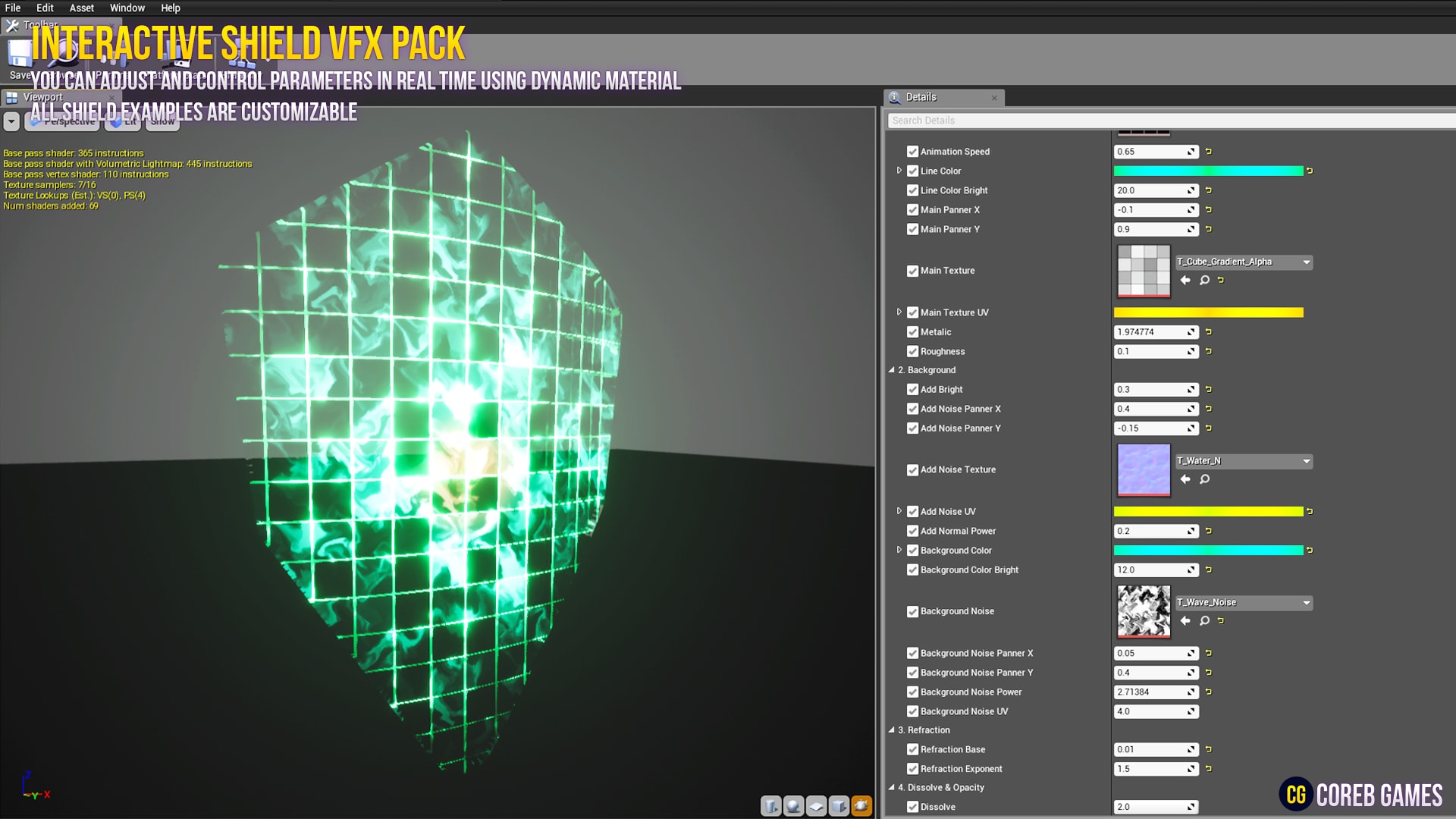Choose the plane preview mesh icon
This screenshot has height=819, width=1456.
point(816,806)
